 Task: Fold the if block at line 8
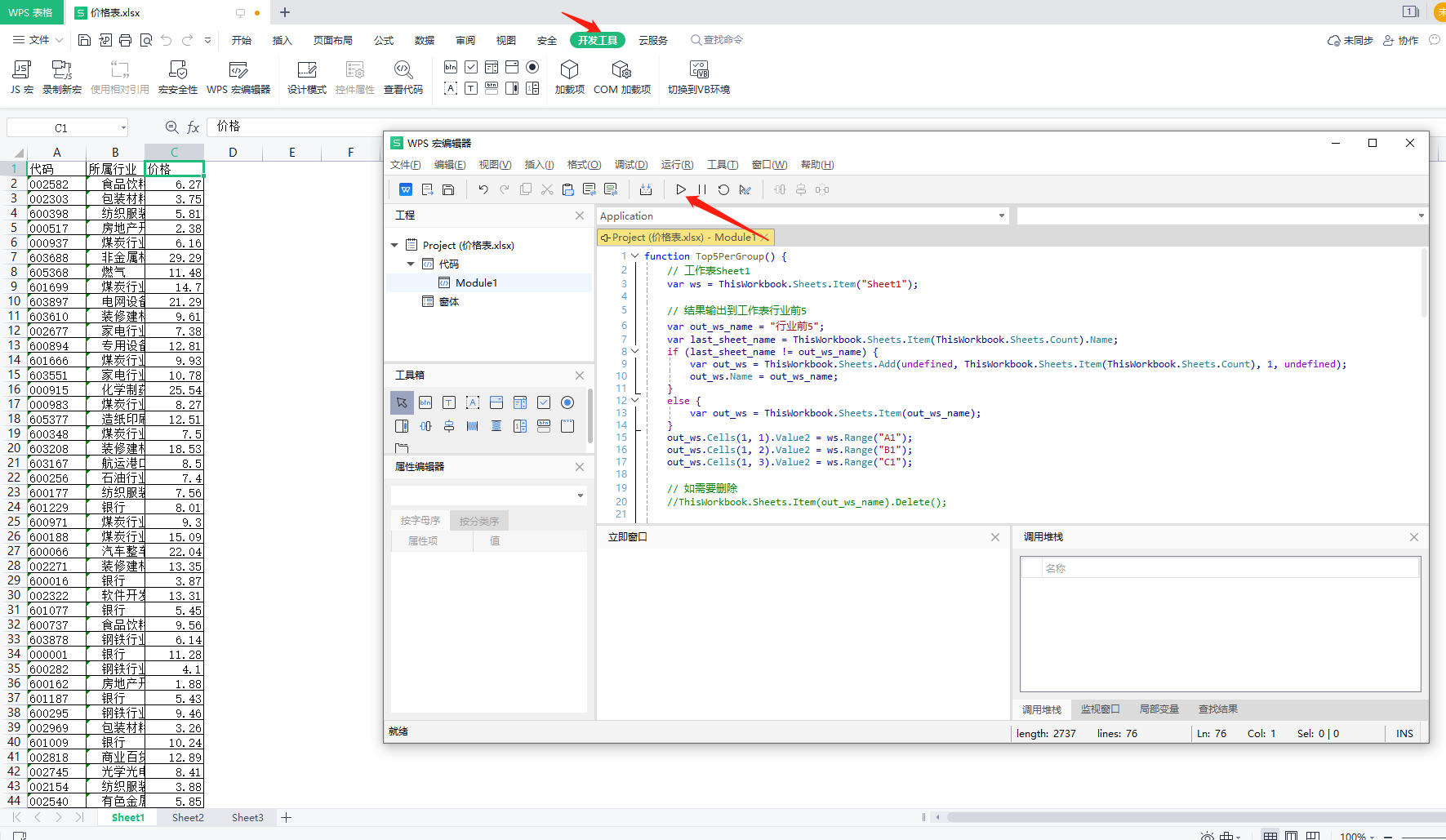(635, 352)
